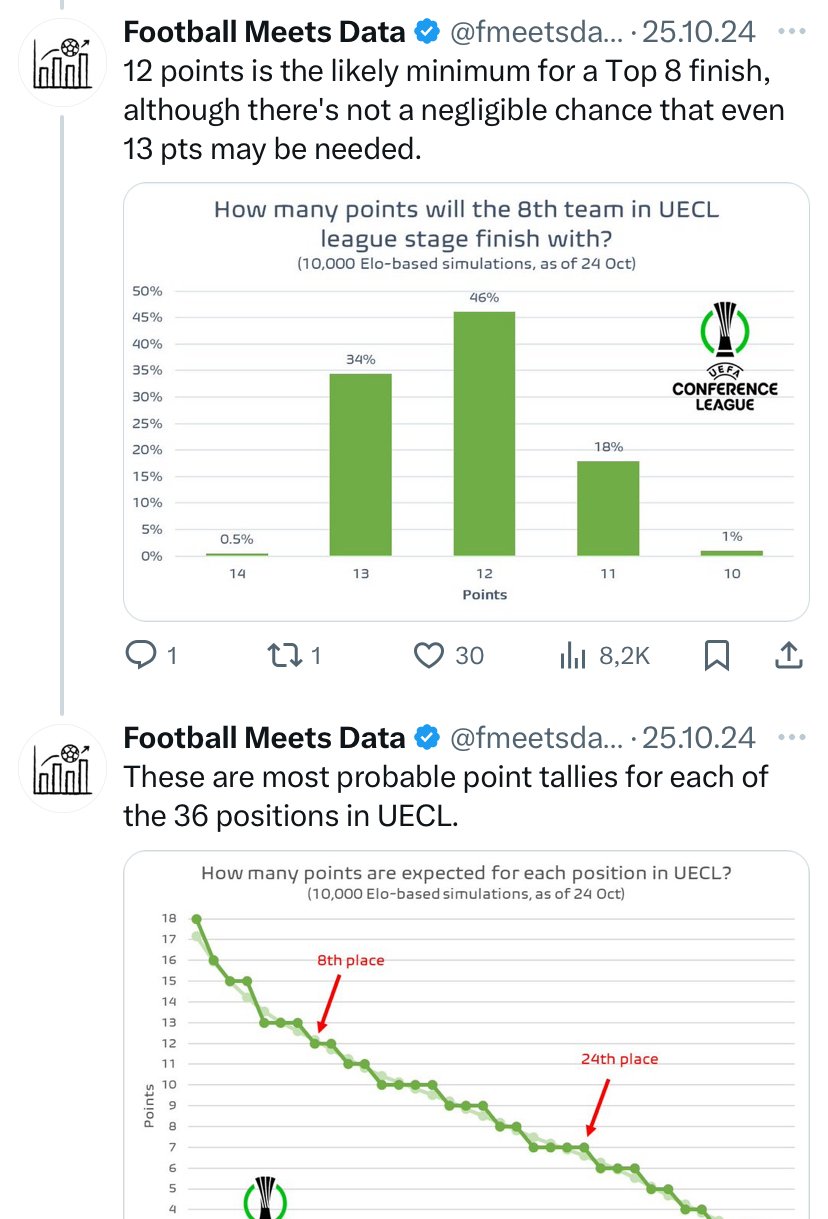Open the 8th team points bar chart image
This screenshot has width=828, height=1219.
[x=466, y=402]
